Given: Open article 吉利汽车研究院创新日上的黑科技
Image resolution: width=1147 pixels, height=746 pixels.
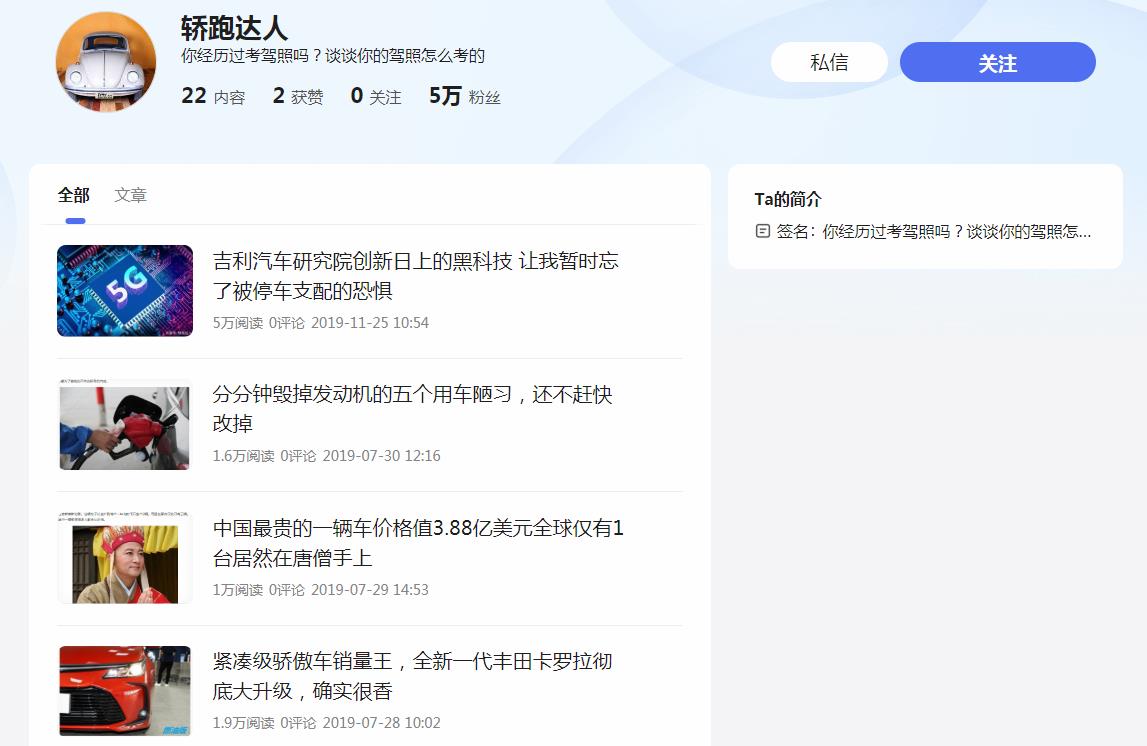Looking at the screenshot, I should [415, 276].
